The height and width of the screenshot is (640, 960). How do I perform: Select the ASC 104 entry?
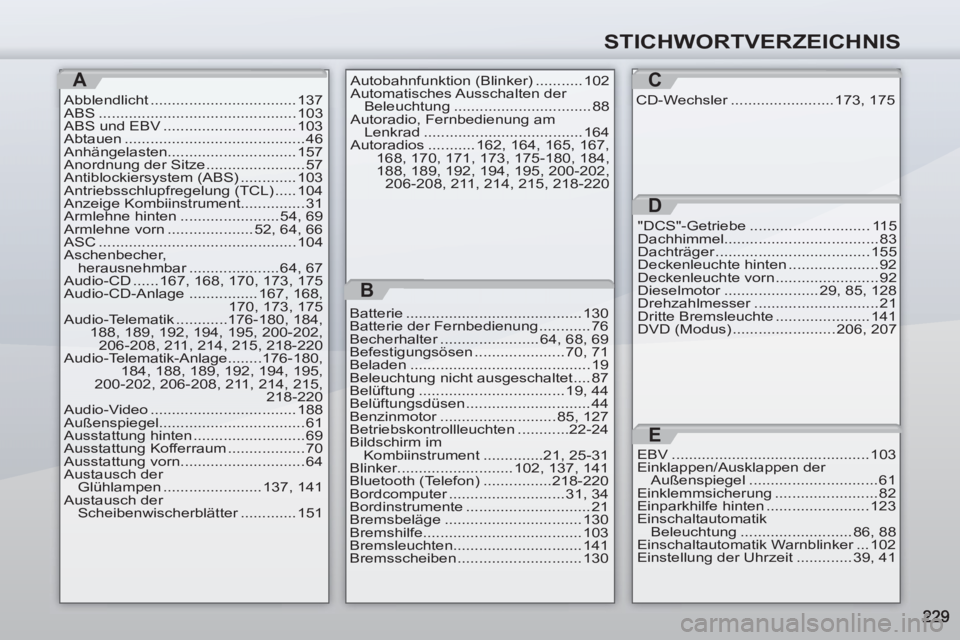tap(193, 242)
